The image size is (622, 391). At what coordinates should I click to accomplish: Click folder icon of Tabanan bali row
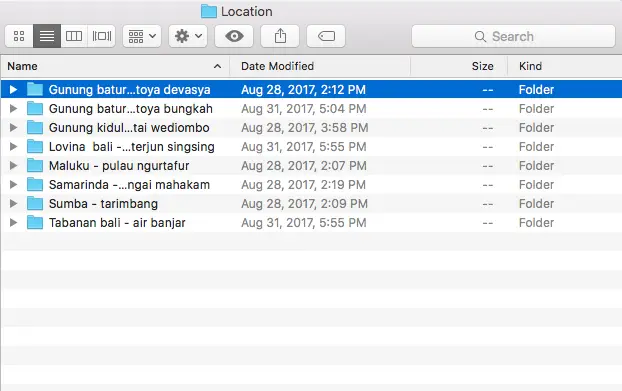(x=35, y=223)
